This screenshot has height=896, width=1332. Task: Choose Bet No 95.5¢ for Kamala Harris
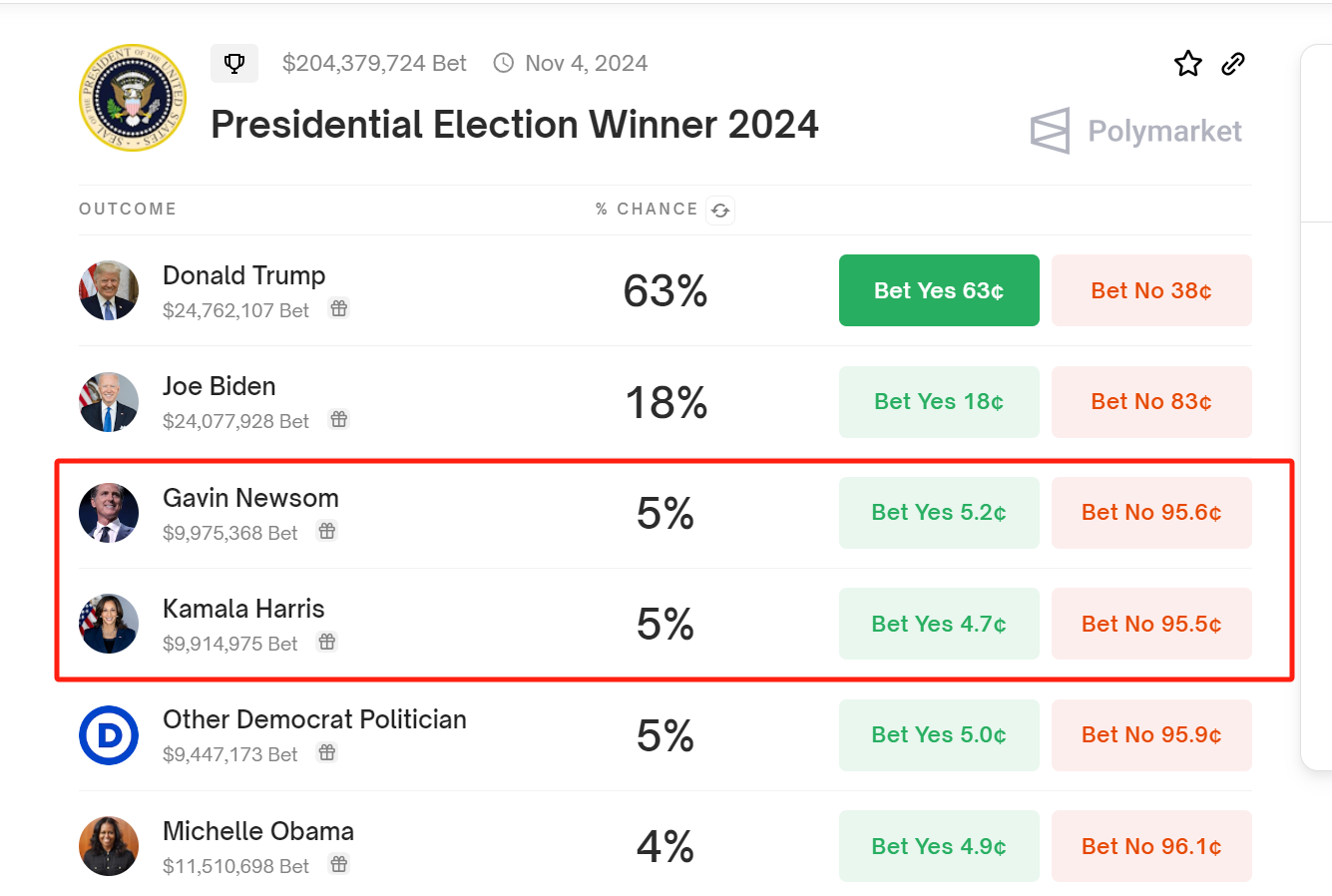(1151, 624)
